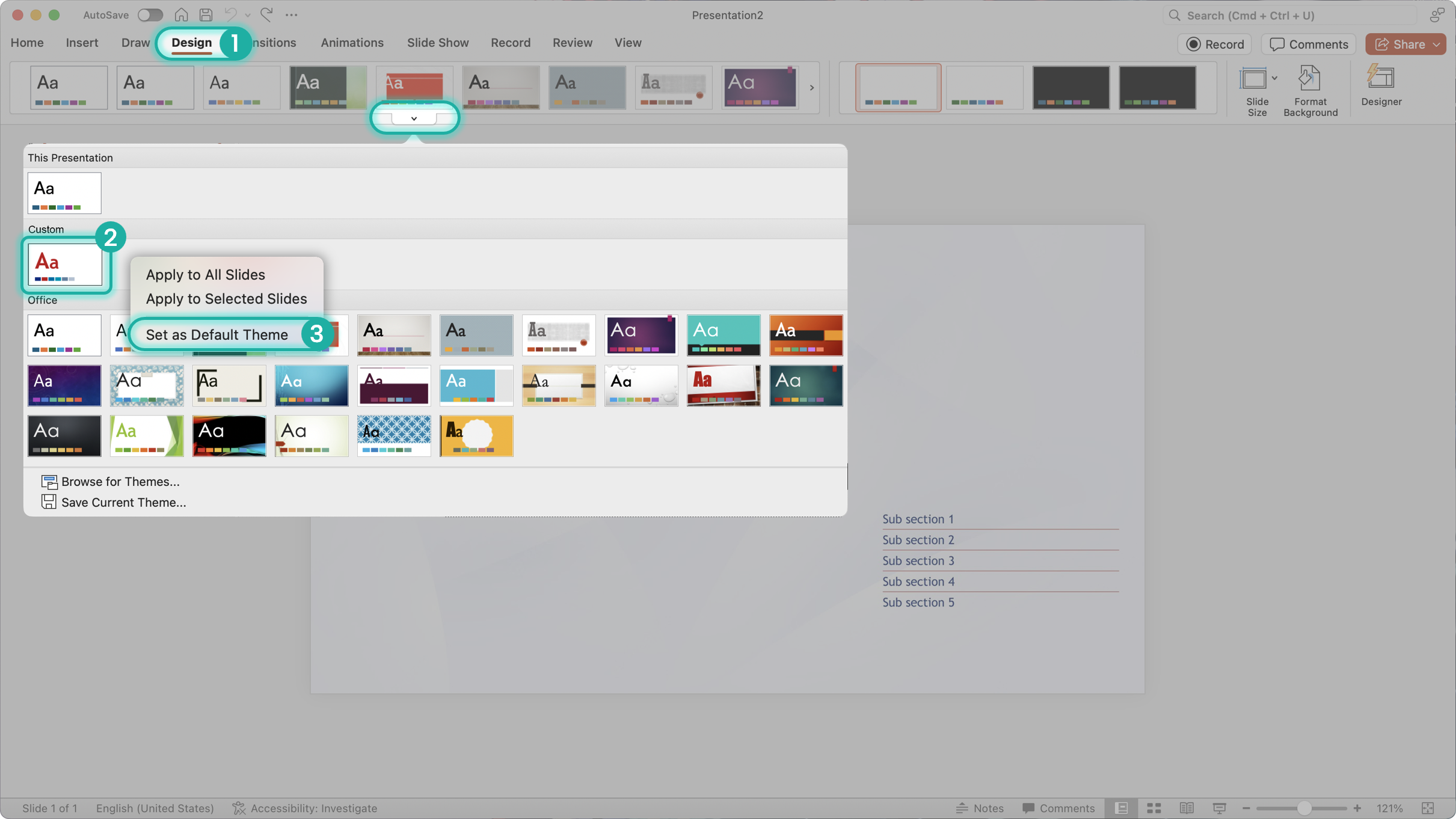The width and height of the screenshot is (1456, 819).
Task: Click the 121% zoom level text
Action: click(x=1389, y=808)
